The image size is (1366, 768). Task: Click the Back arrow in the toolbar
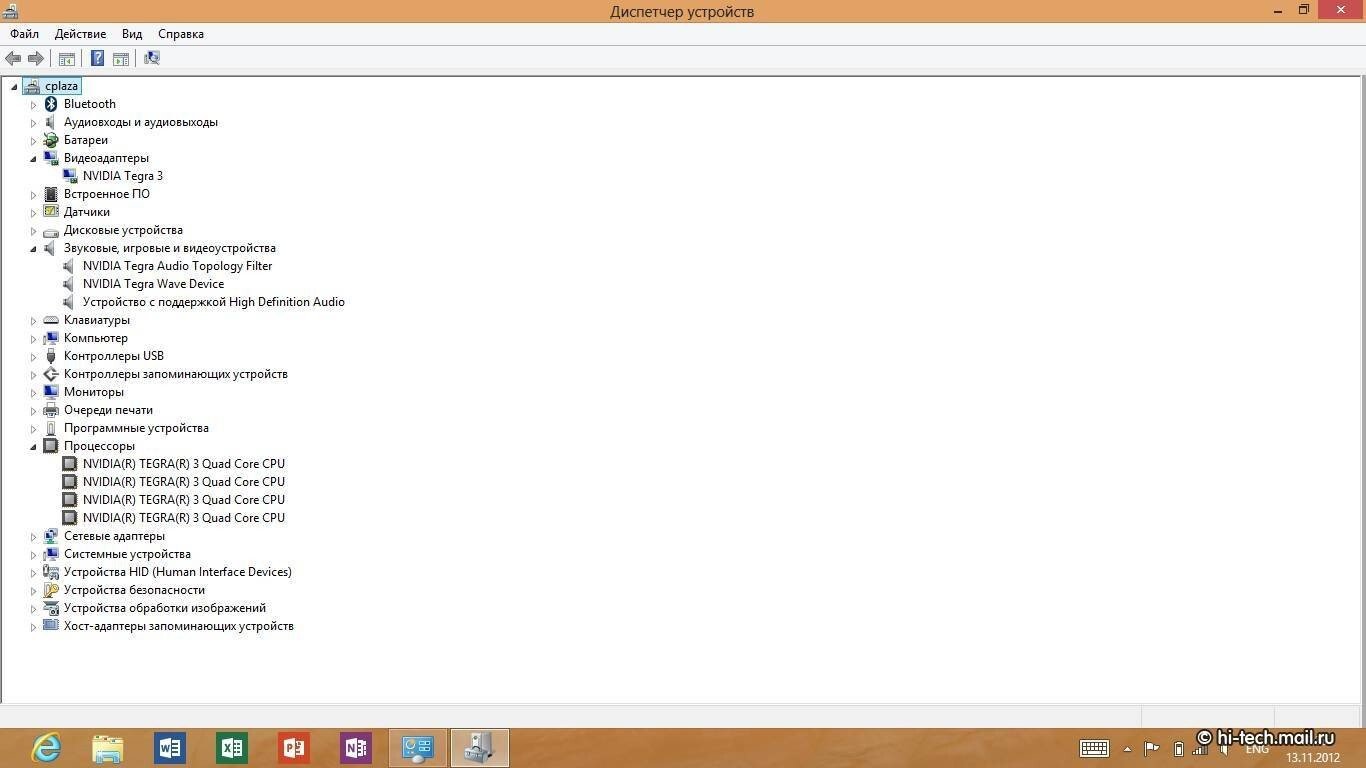click(x=13, y=58)
